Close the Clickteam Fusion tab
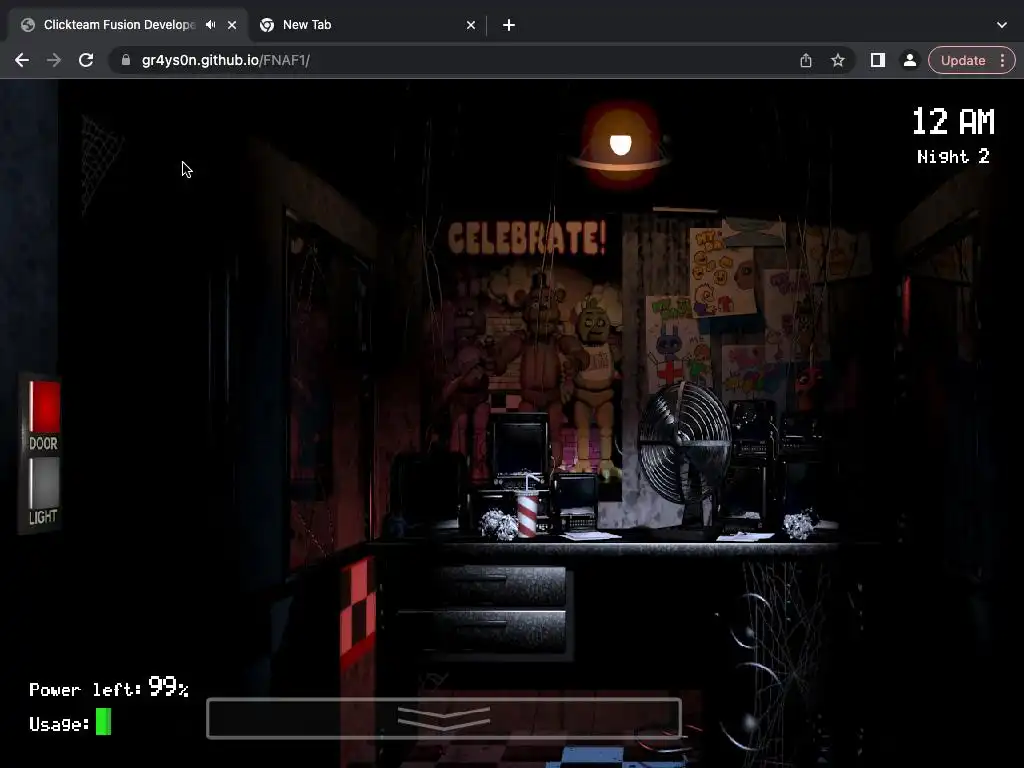Viewport: 1024px width, 768px height. 232,25
